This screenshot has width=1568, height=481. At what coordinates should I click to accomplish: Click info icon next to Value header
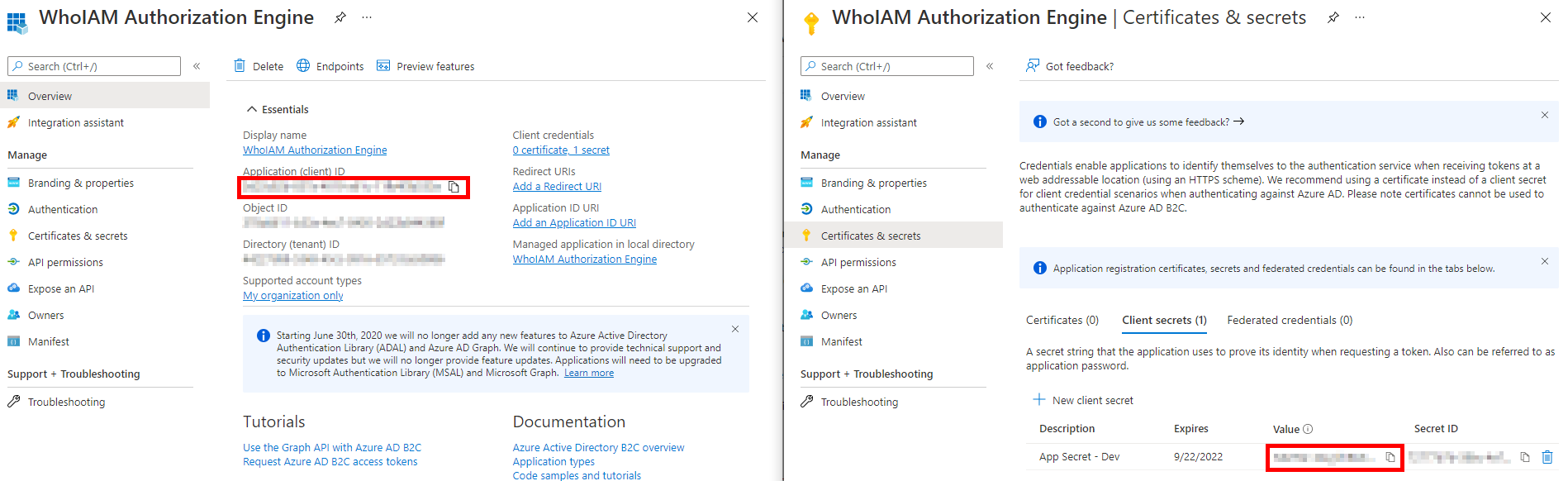click(x=1308, y=429)
